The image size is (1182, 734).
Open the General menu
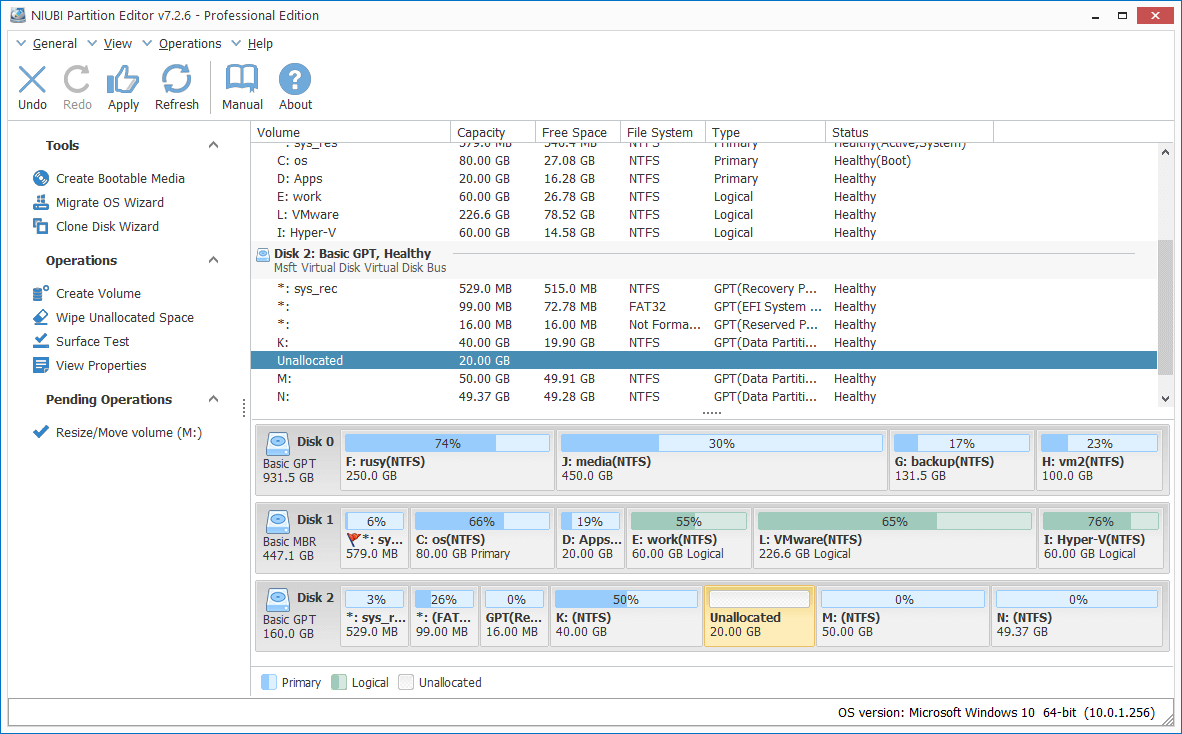pos(54,44)
